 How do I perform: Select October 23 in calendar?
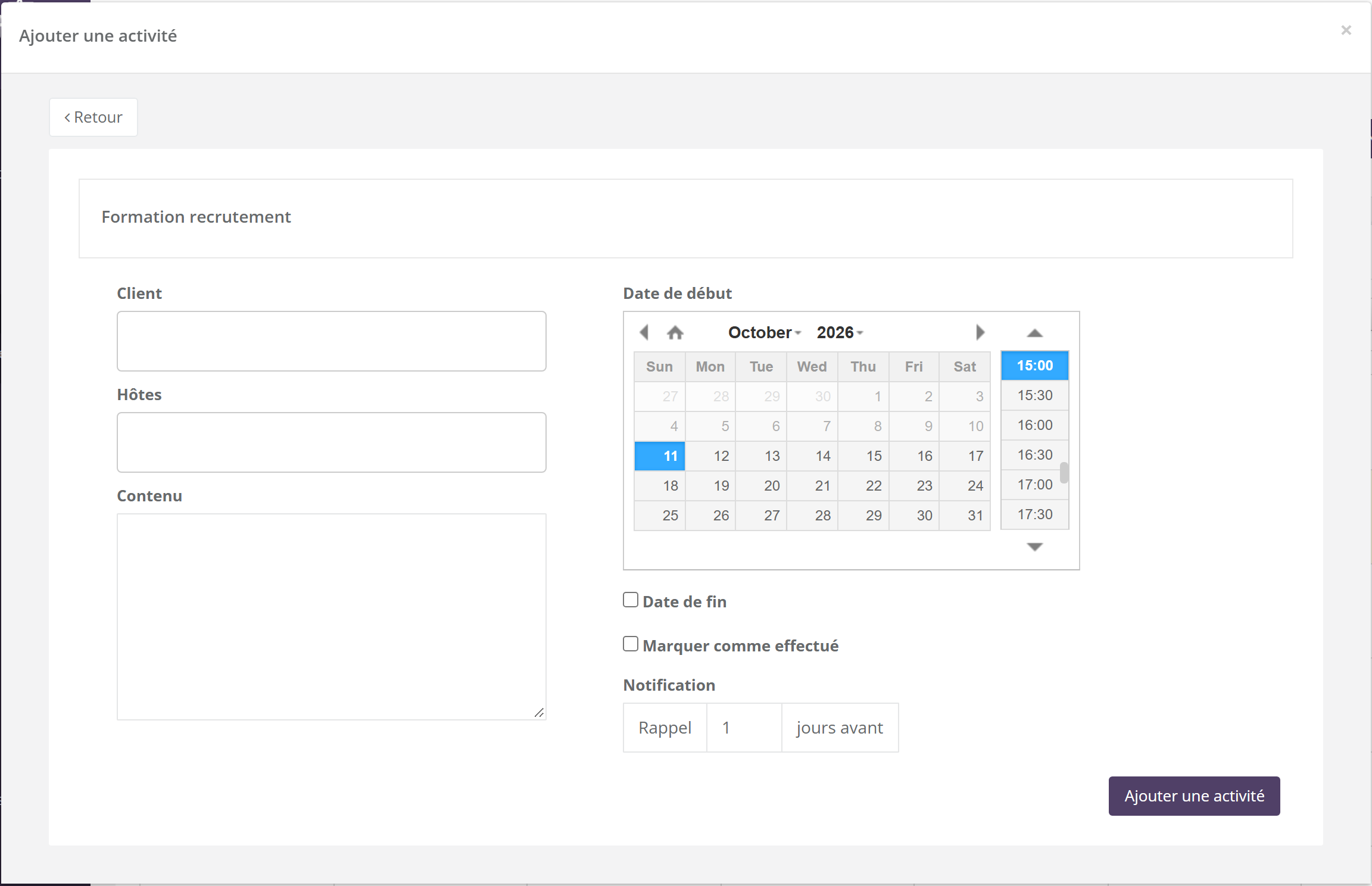coord(914,486)
